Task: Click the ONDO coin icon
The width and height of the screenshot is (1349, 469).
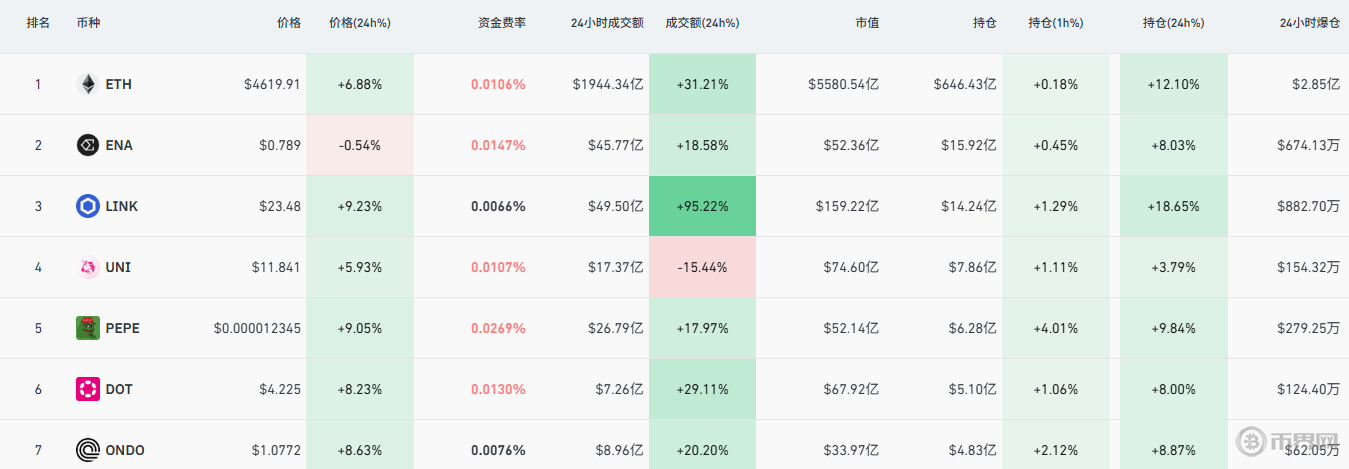Action: (x=87, y=450)
